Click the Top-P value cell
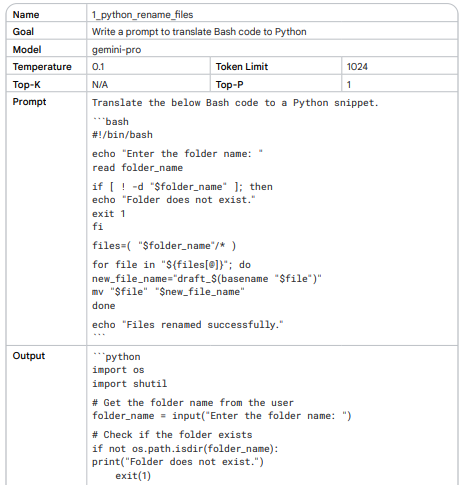Image resolution: width=465 pixels, height=485 pixels. [x=399, y=85]
